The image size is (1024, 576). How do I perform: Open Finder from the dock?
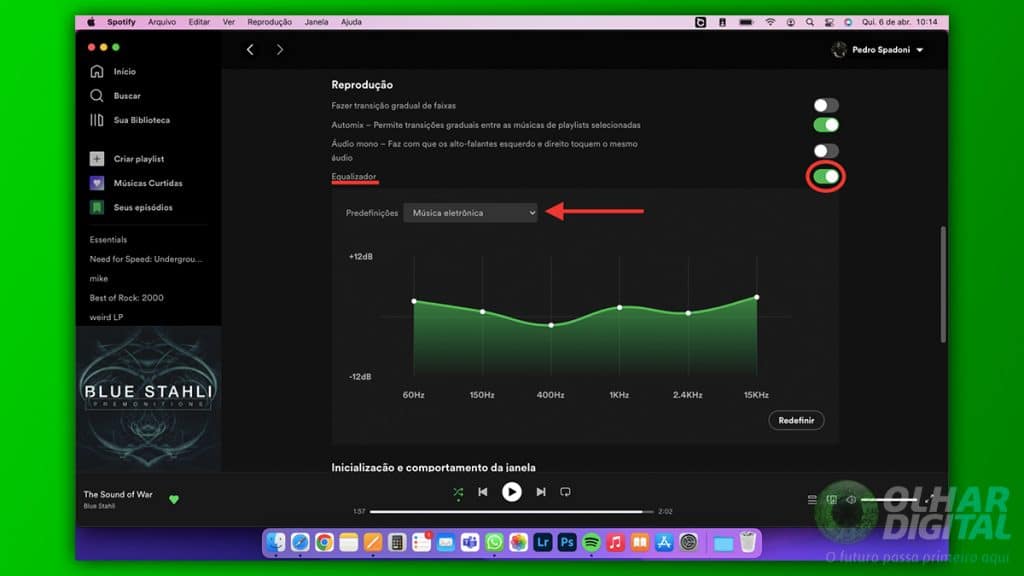click(276, 543)
